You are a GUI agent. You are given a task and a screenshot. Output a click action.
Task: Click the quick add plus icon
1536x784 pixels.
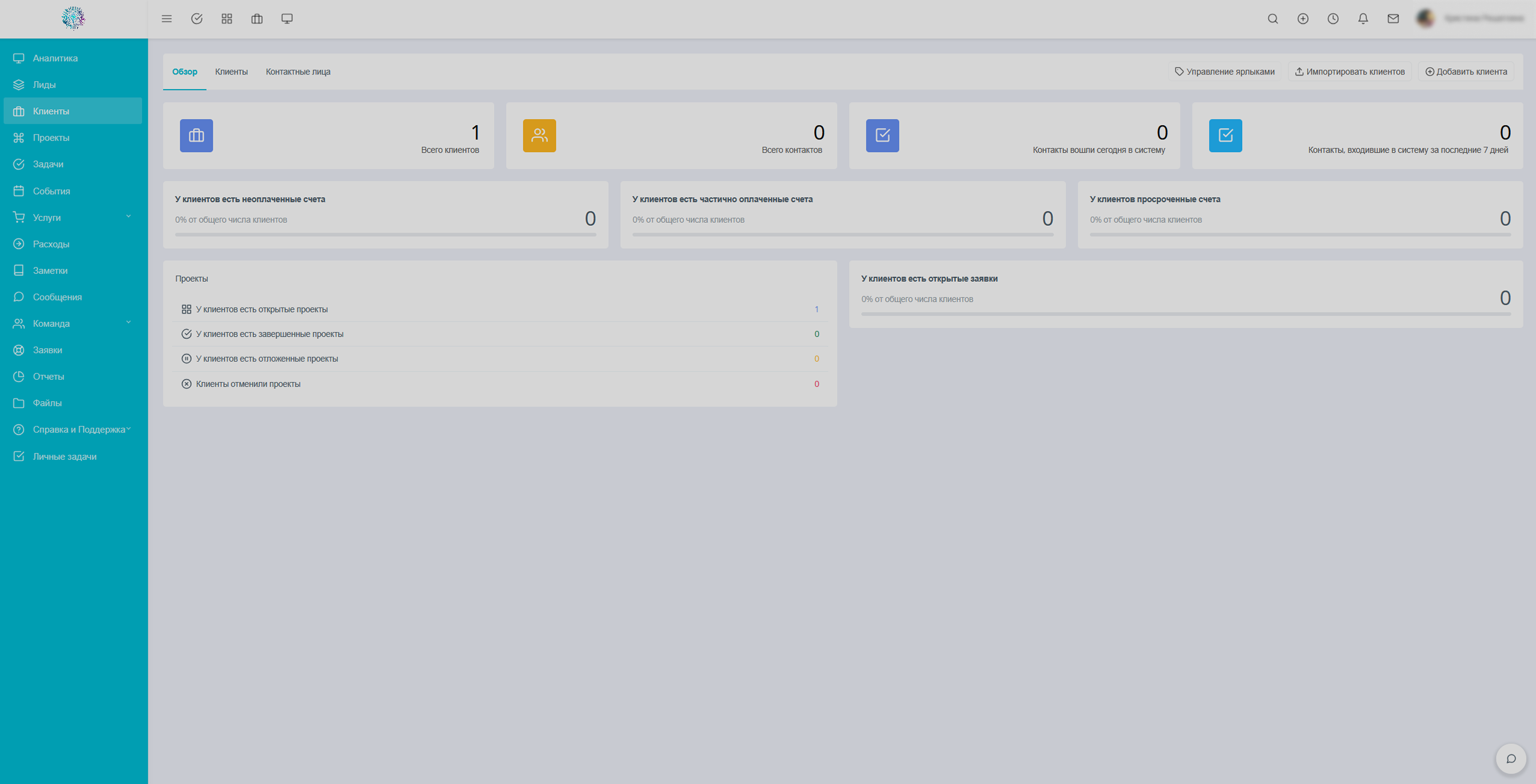(x=1302, y=19)
